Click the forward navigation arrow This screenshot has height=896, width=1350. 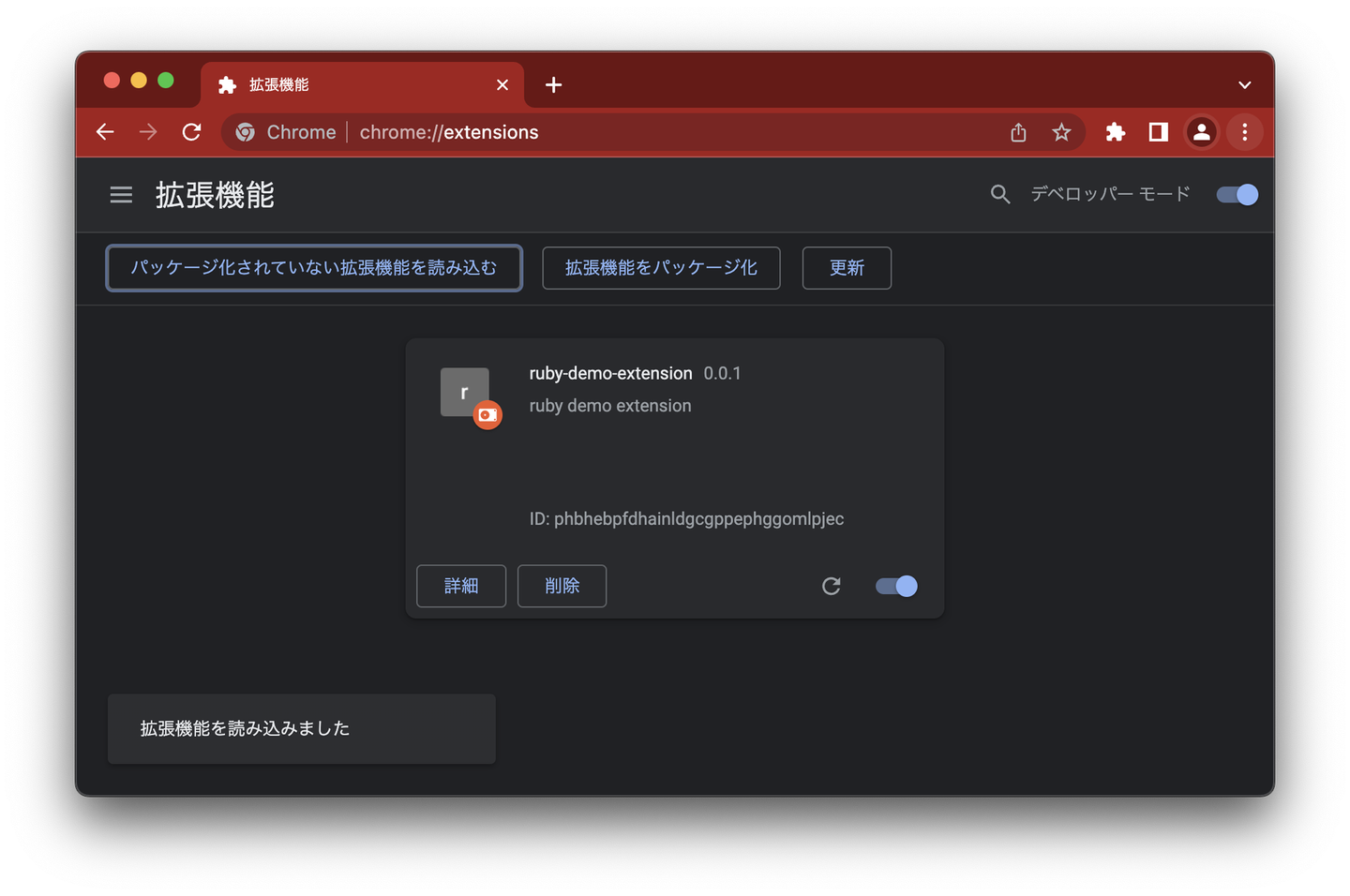148,132
